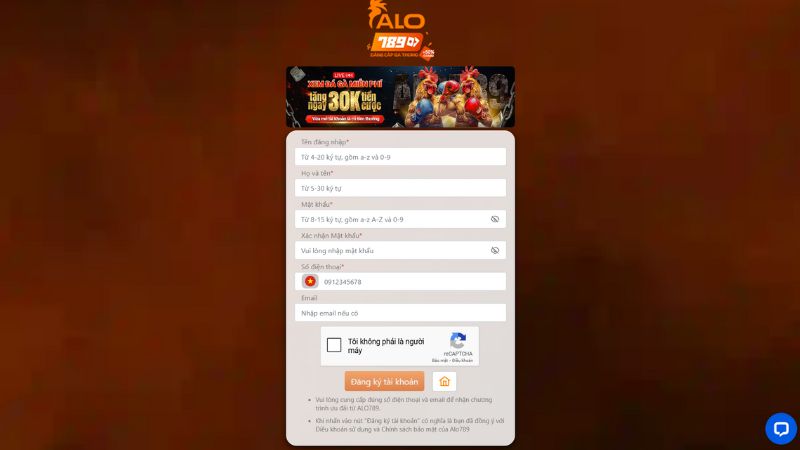Focus the Tên đăng nhập username field

tap(401, 157)
